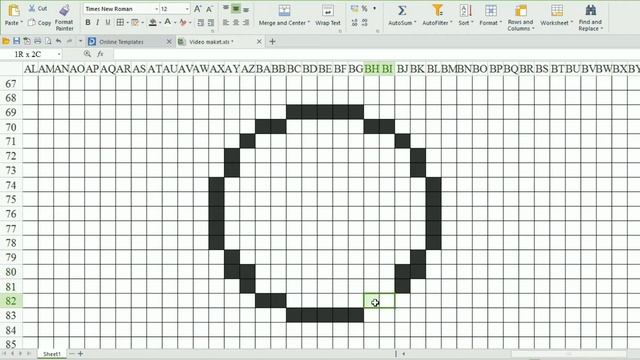Screen dimensions: 640x360
Task: Click the Paste icon
Action: point(13,10)
